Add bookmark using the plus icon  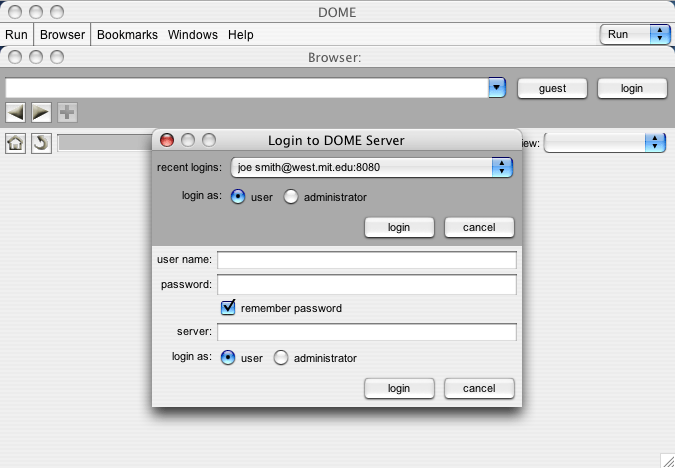67,113
